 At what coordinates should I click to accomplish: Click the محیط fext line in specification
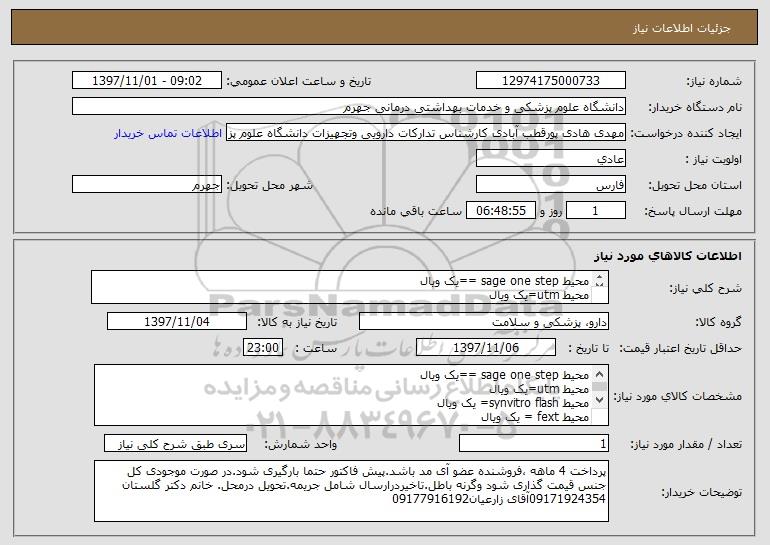[x=535, y=417]
